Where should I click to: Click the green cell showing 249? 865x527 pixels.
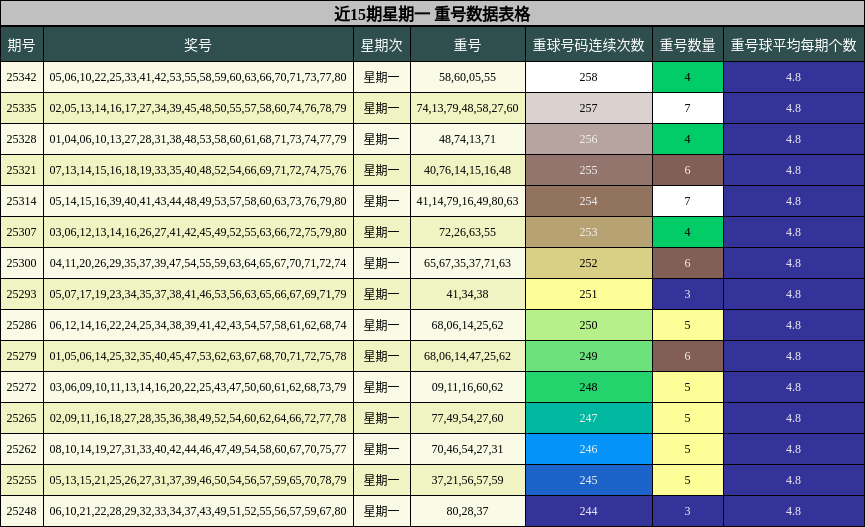click(589, 356)
